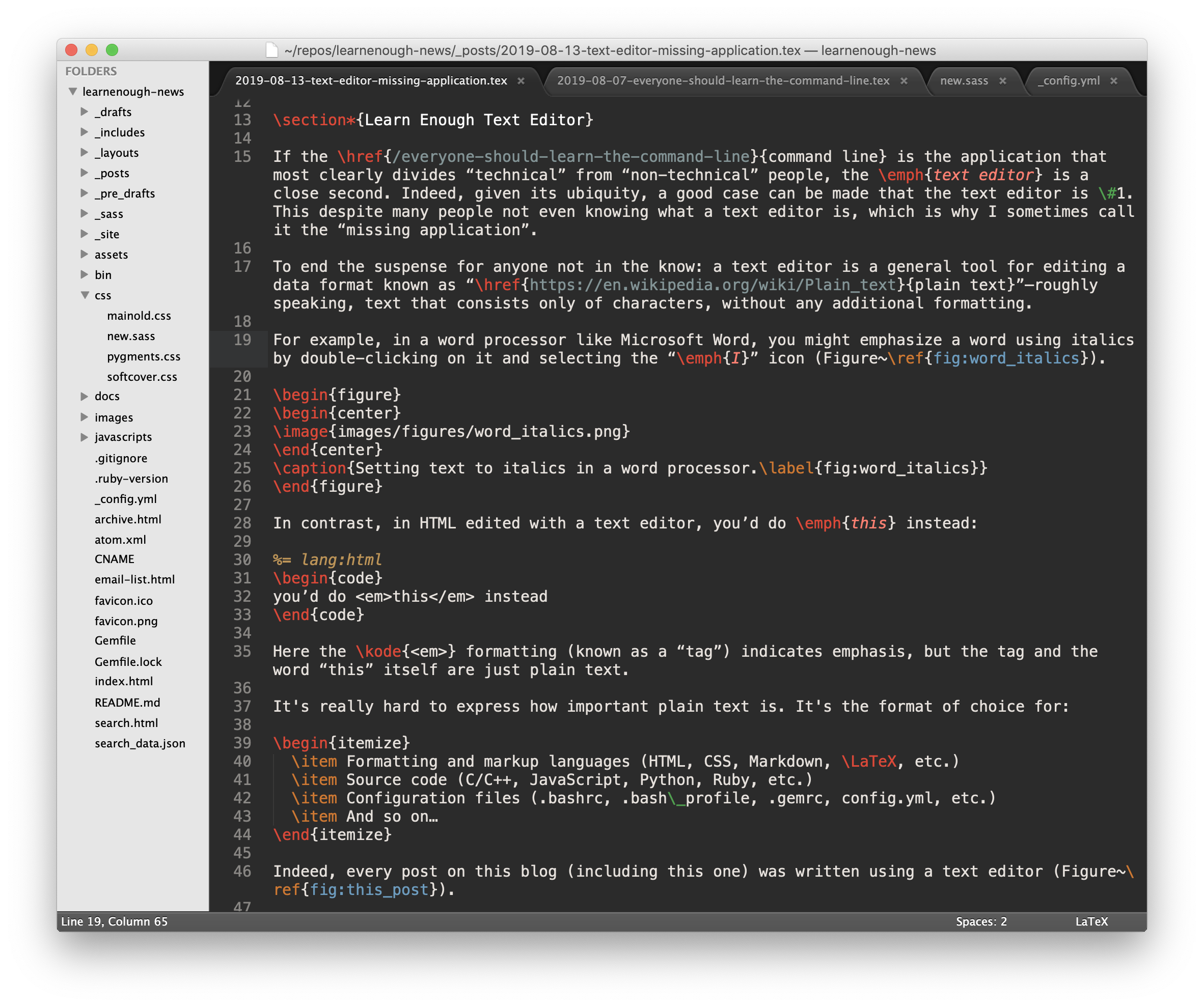Expand the images folder
The height and width of the screenshot is (1007, 1204).
click(x=84, y=417)
